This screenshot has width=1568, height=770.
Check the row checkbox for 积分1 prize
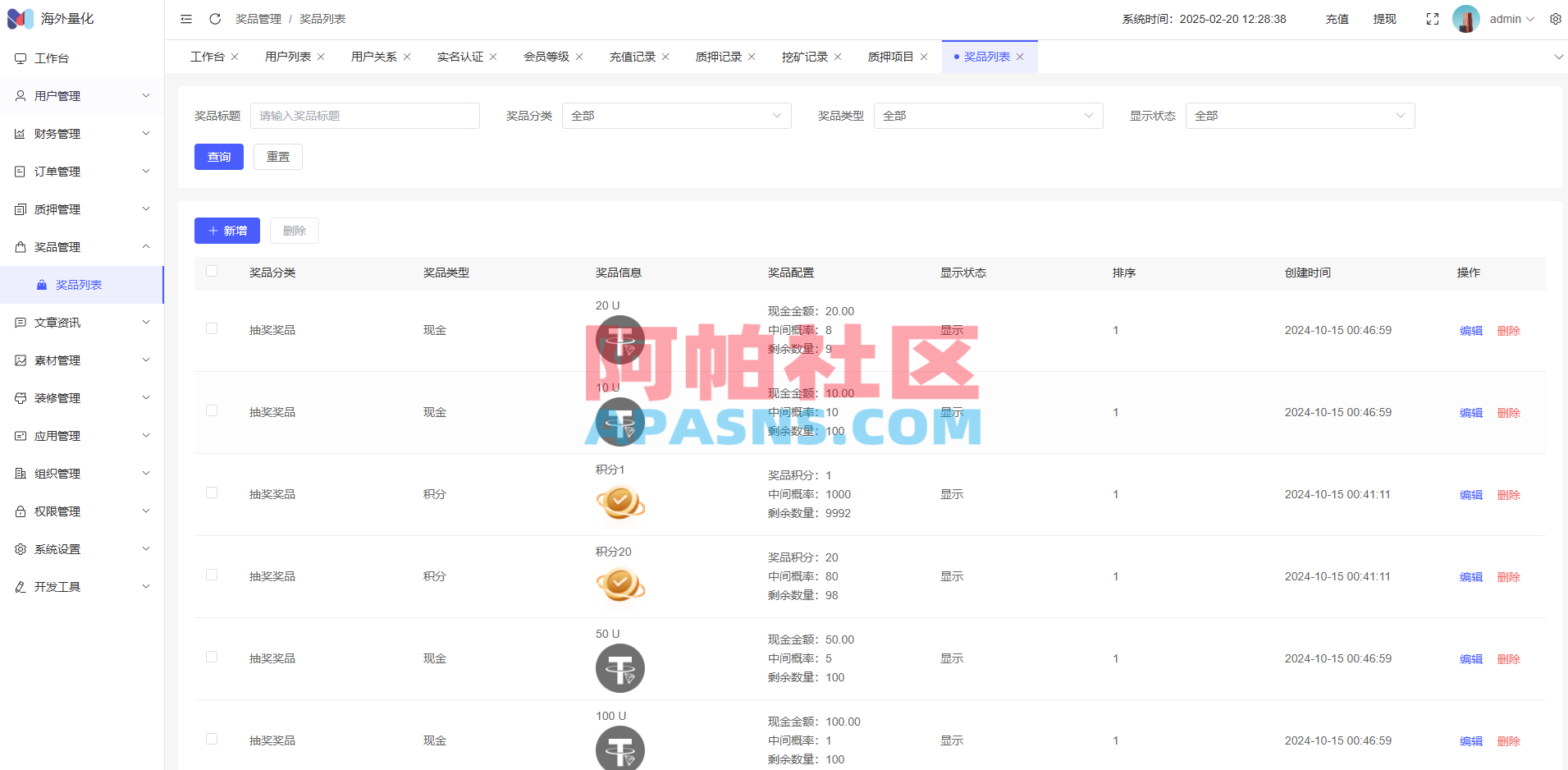point(212,493)
